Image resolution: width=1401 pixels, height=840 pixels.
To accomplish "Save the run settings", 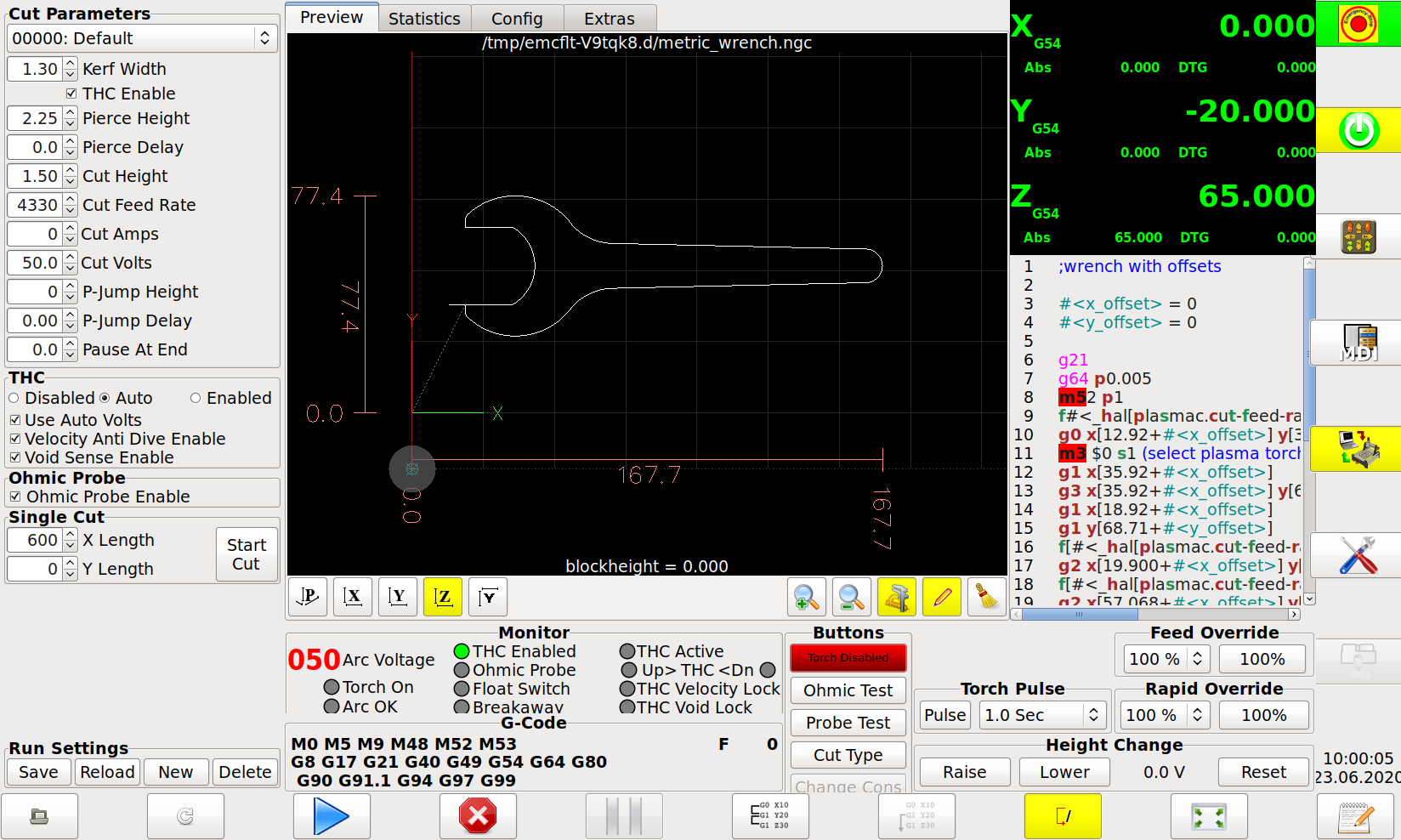I will [39, 772].
